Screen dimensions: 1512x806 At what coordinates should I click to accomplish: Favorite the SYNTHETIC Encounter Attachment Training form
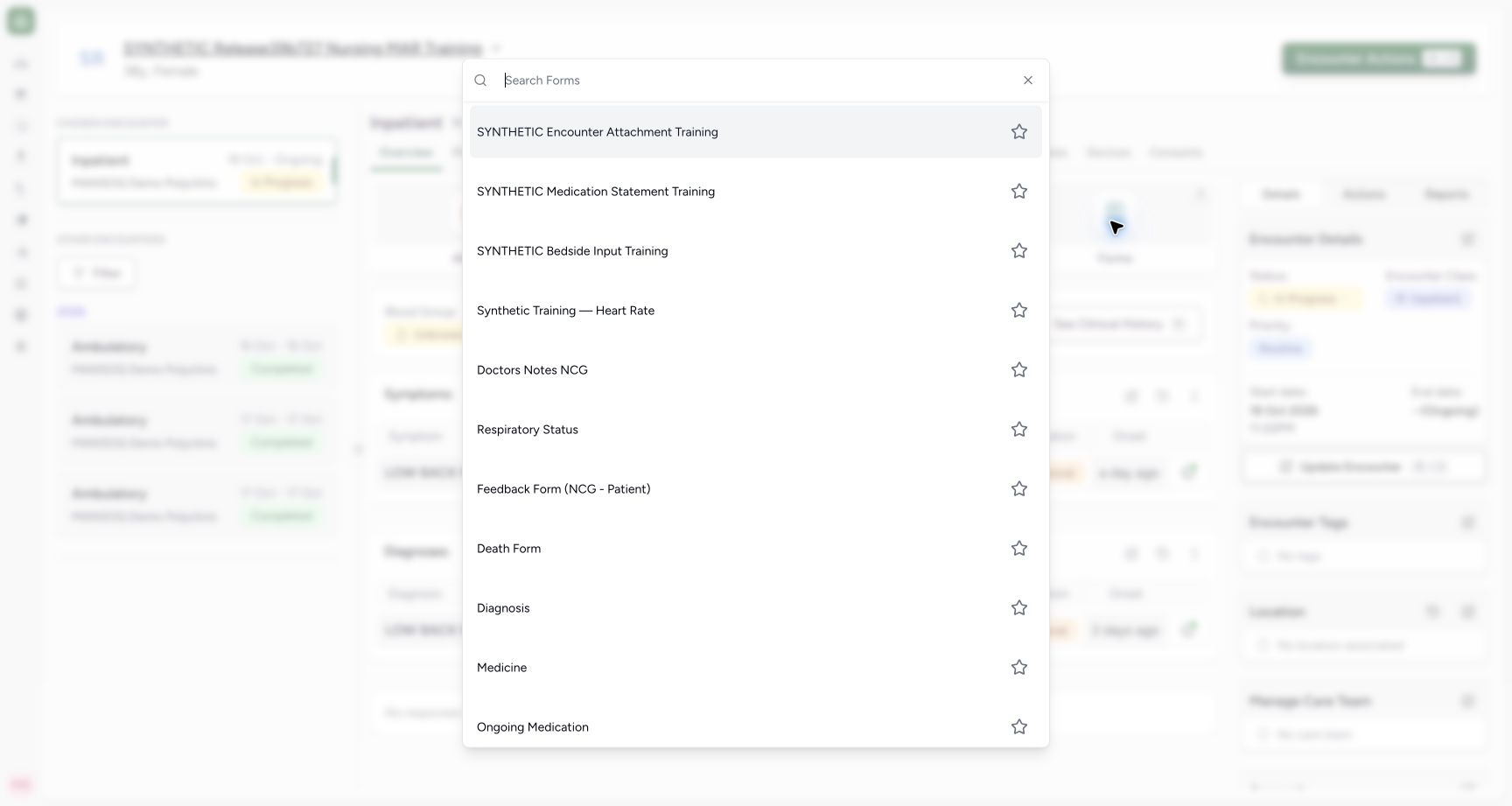[x=1019, y=132]
